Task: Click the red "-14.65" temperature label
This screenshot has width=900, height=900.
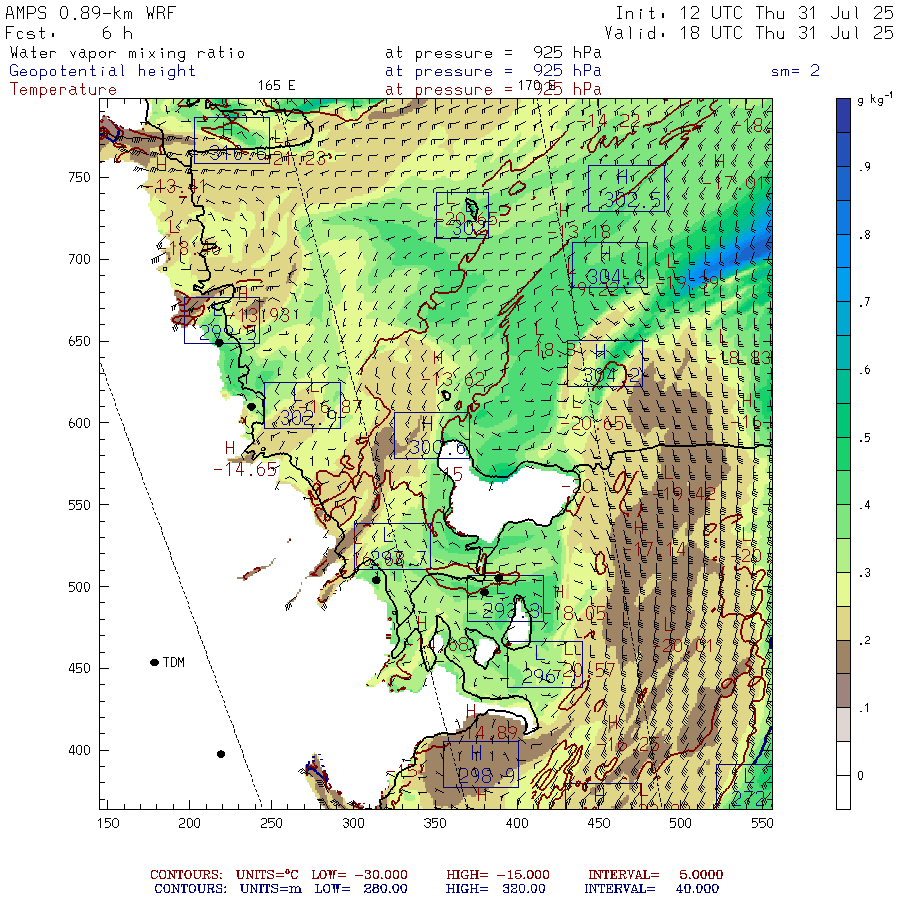Action: pos(245,470)
